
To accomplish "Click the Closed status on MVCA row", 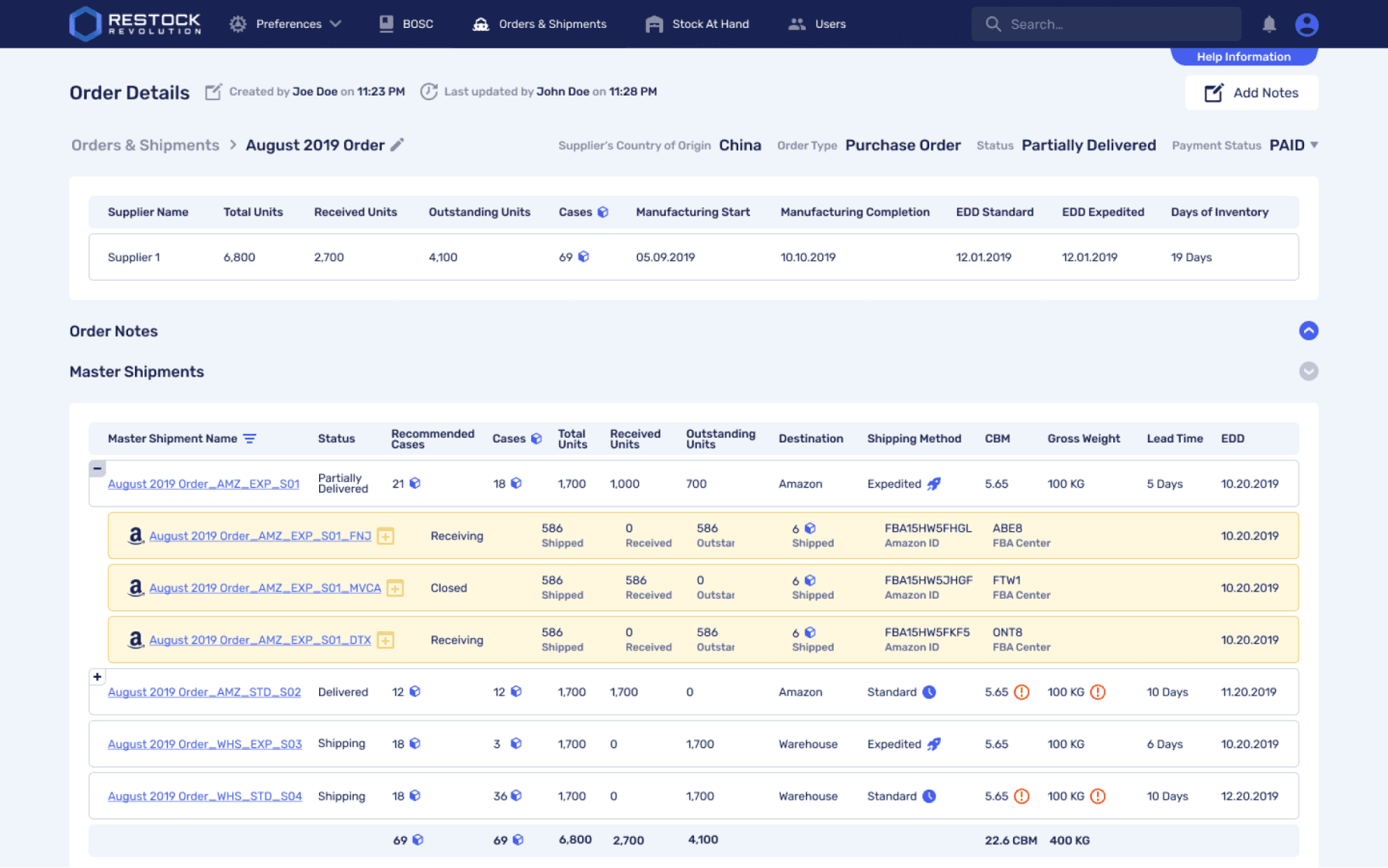I will coord(449,588).
